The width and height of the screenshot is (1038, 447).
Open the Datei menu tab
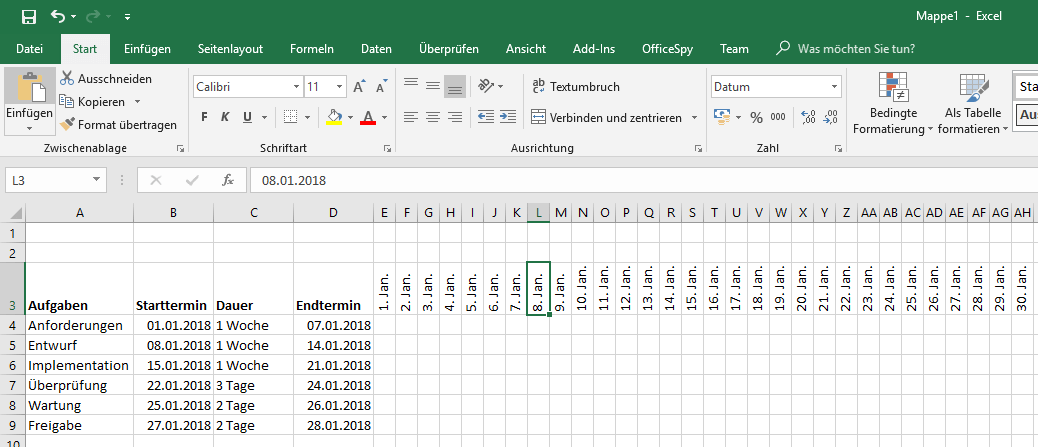pyautogui.click(x=30, y=48)
